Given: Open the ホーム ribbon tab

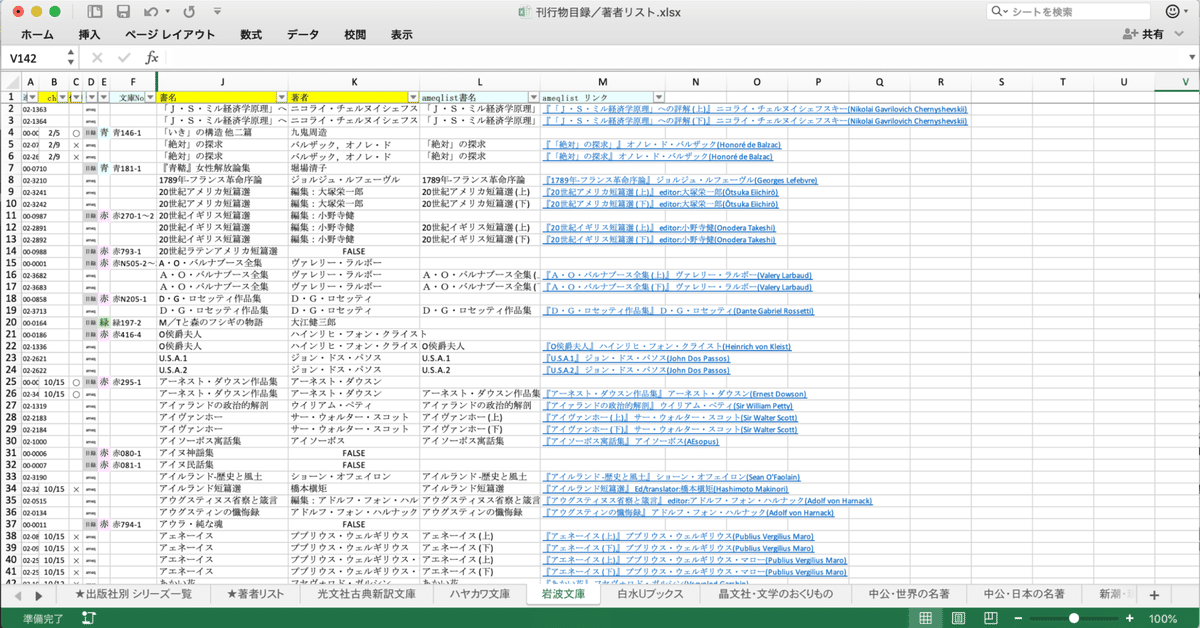Looking at the screenshot, I should pyautogui.click(x=37, y=34).
